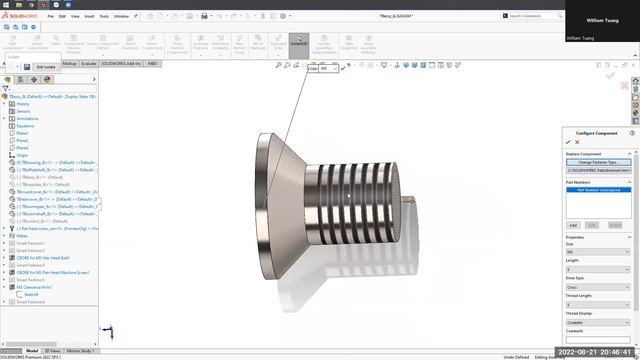The image size is (640, 360).
Task: Click the Add part number button
Action: pyautogui.click(x=573, y=225)
